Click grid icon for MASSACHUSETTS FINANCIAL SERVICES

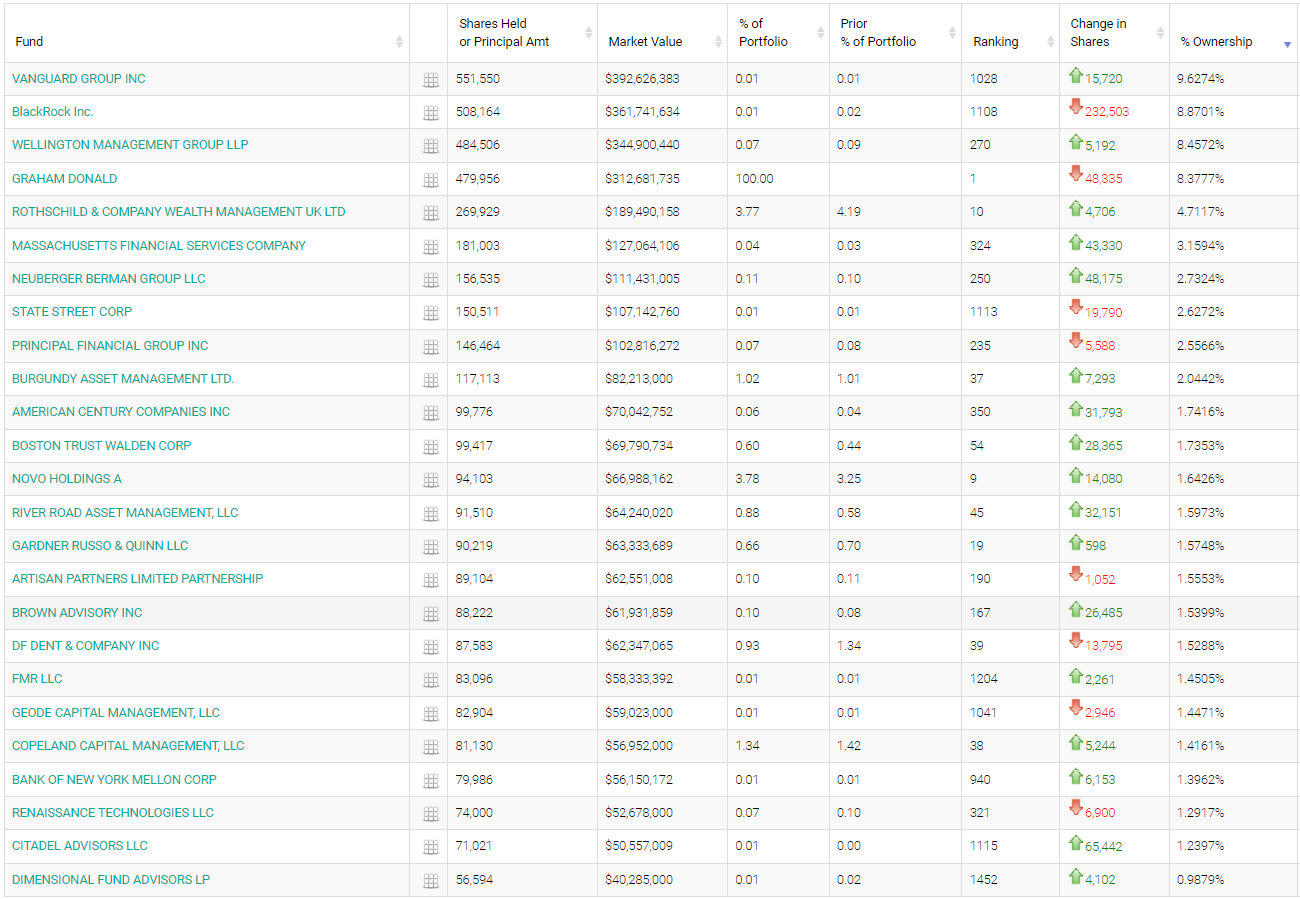tap(431, 247)
